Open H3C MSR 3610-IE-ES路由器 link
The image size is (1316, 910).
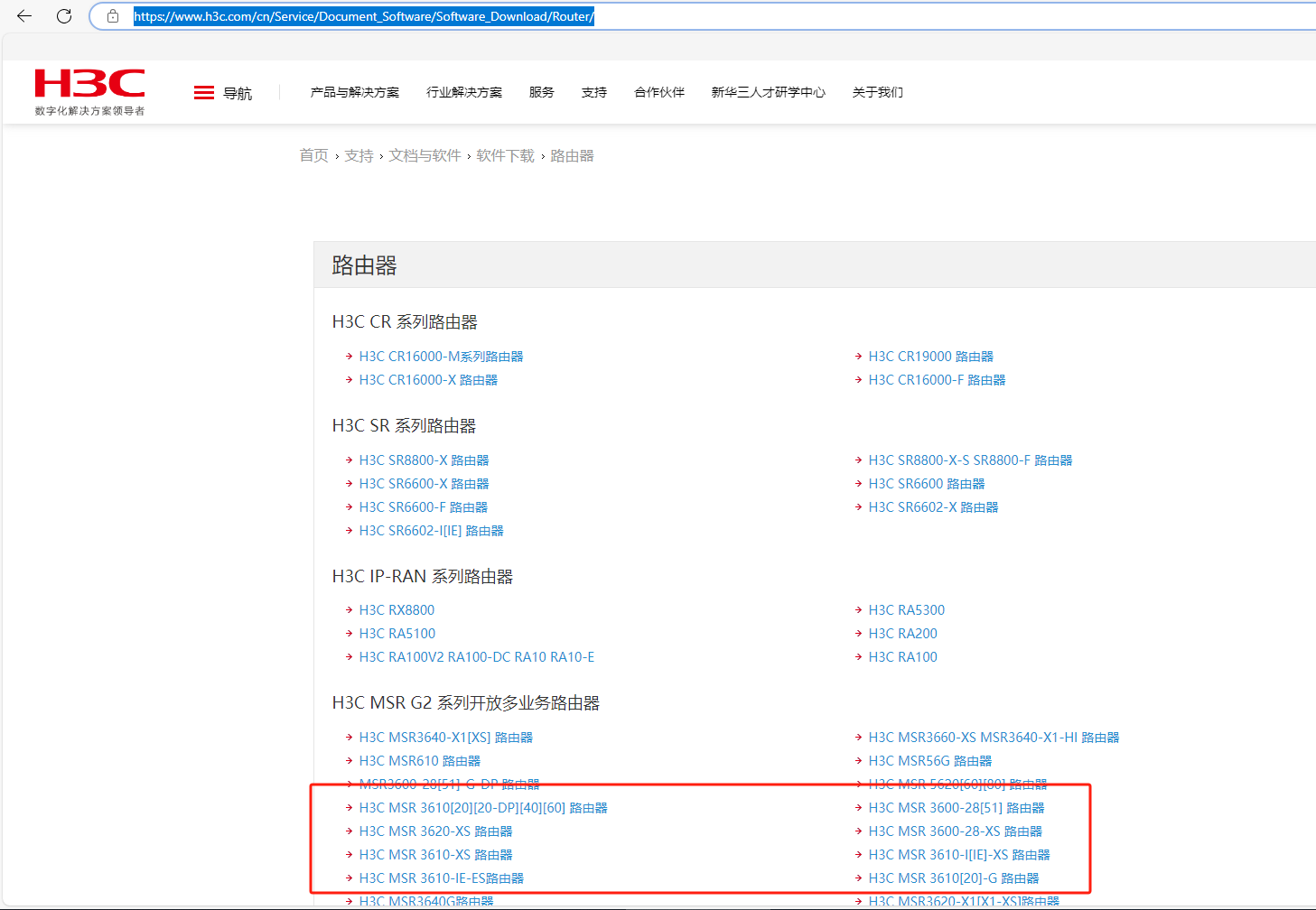(442, 878)
